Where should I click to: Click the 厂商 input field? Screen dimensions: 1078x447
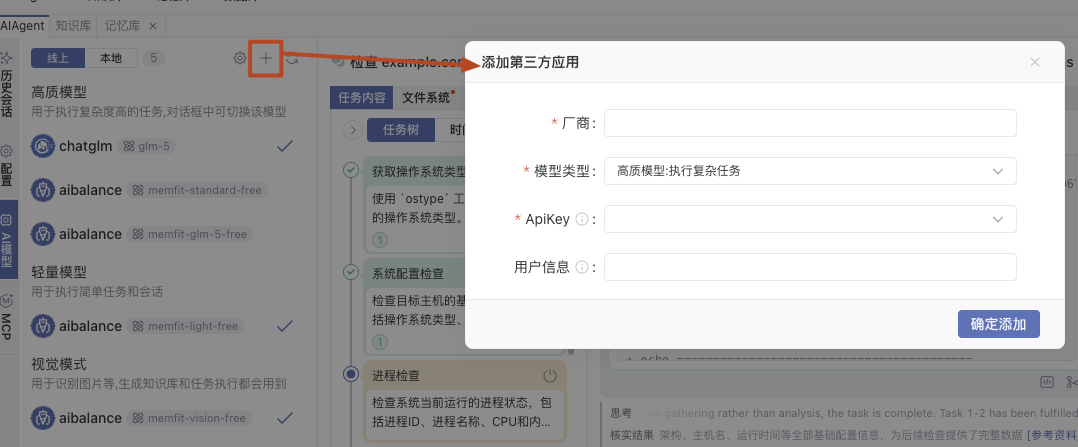[x=810, y=123]
